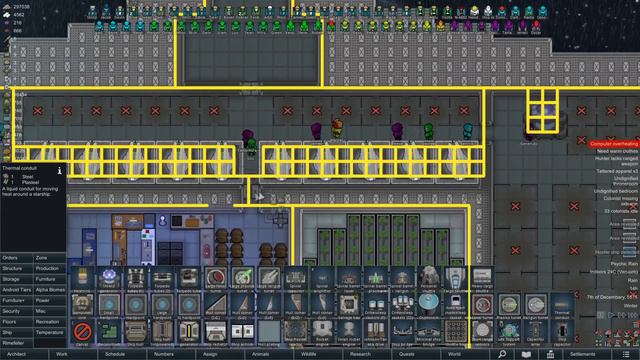Click the red Cancel designator
This screenshot has height=360, width=640.
82,333
